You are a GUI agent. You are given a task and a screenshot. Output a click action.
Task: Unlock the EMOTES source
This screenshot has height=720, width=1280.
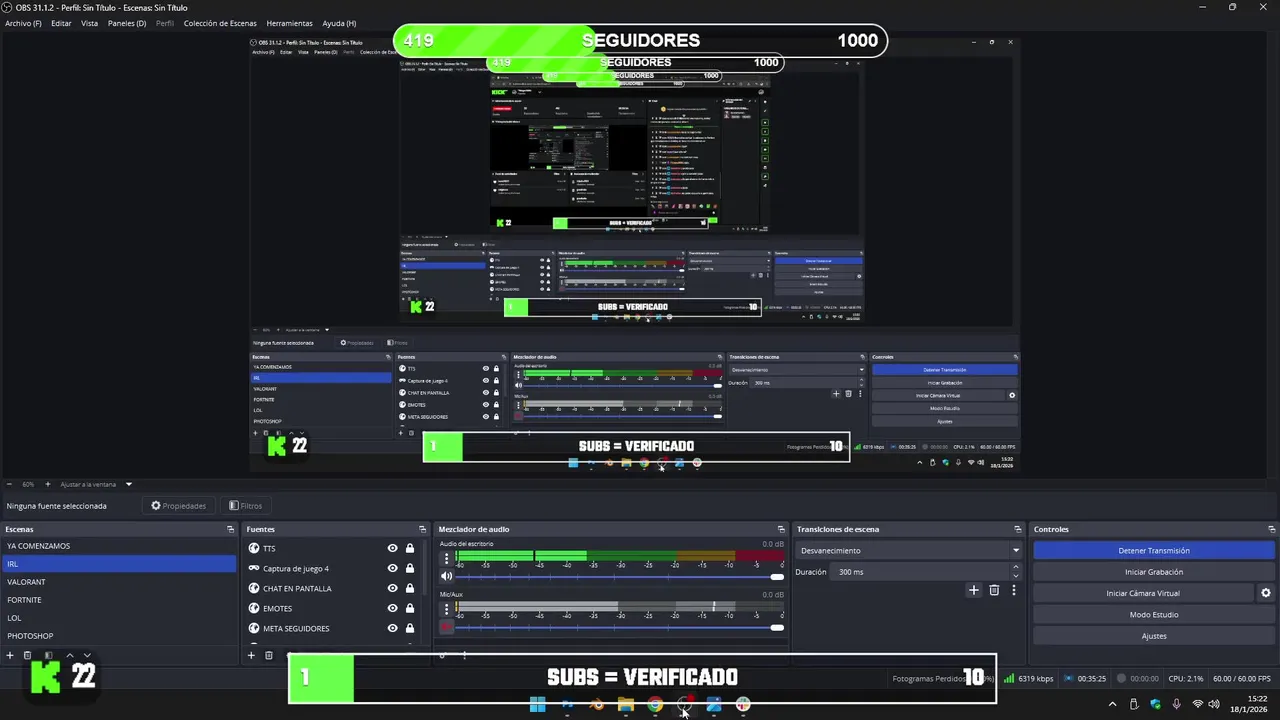tap(410, 608)
